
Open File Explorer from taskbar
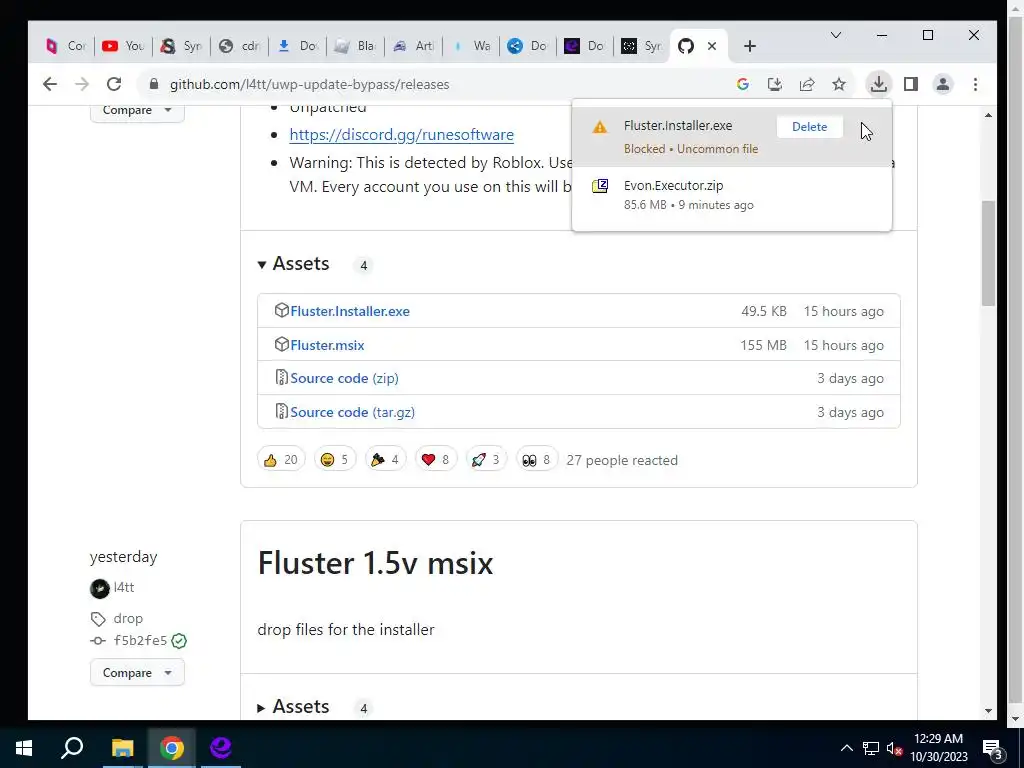pyautogui.click(x=122, y=748)
